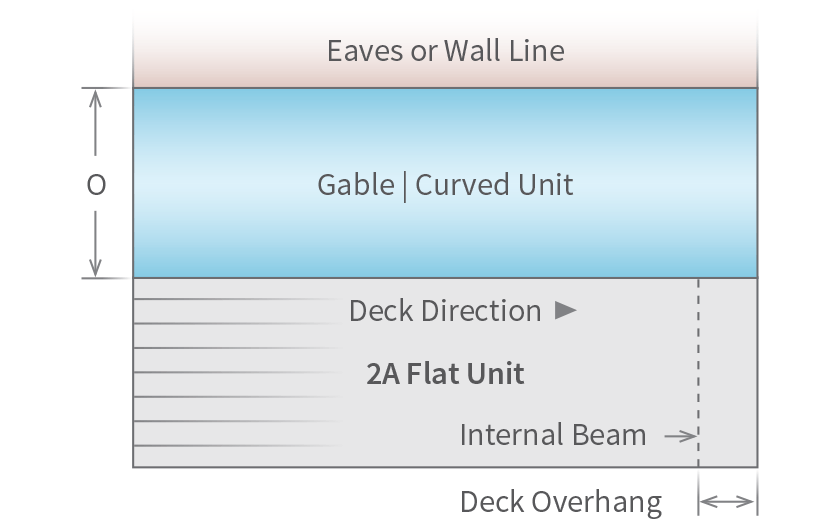Click the top extension tick left of gable unit
The height and width of the screenshot is (520, 840).
[x=106, y=88]
